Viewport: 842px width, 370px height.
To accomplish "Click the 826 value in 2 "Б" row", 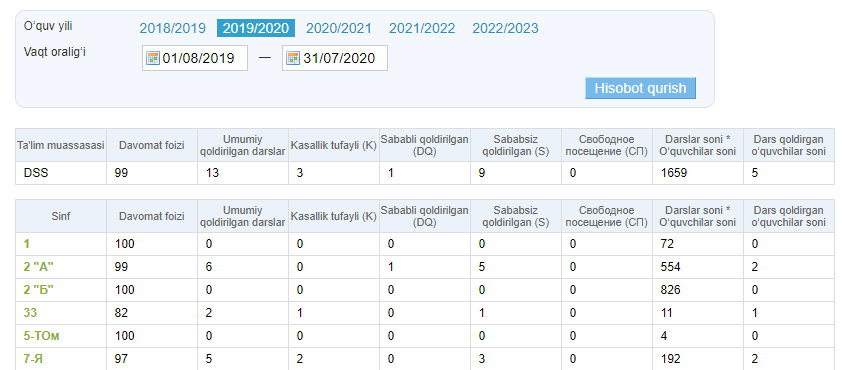I will point(670,290).
